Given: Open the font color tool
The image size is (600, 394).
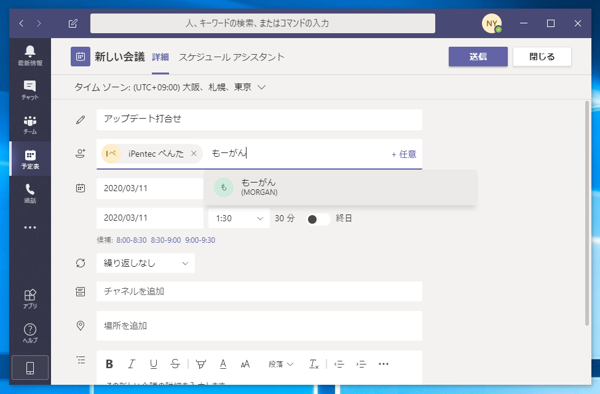Looking at the screenshot, I should (223, 364).
